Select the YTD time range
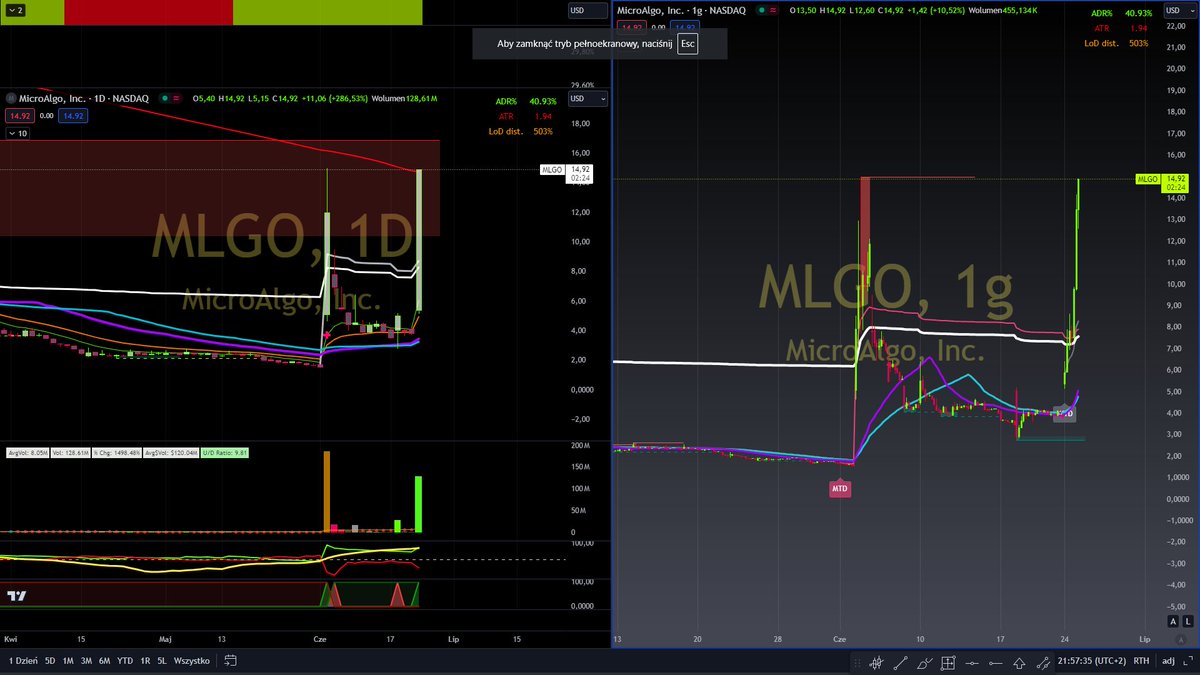The height and width of the screenshot is (675, 1200). pyautogui.click(x=125, y=660)
